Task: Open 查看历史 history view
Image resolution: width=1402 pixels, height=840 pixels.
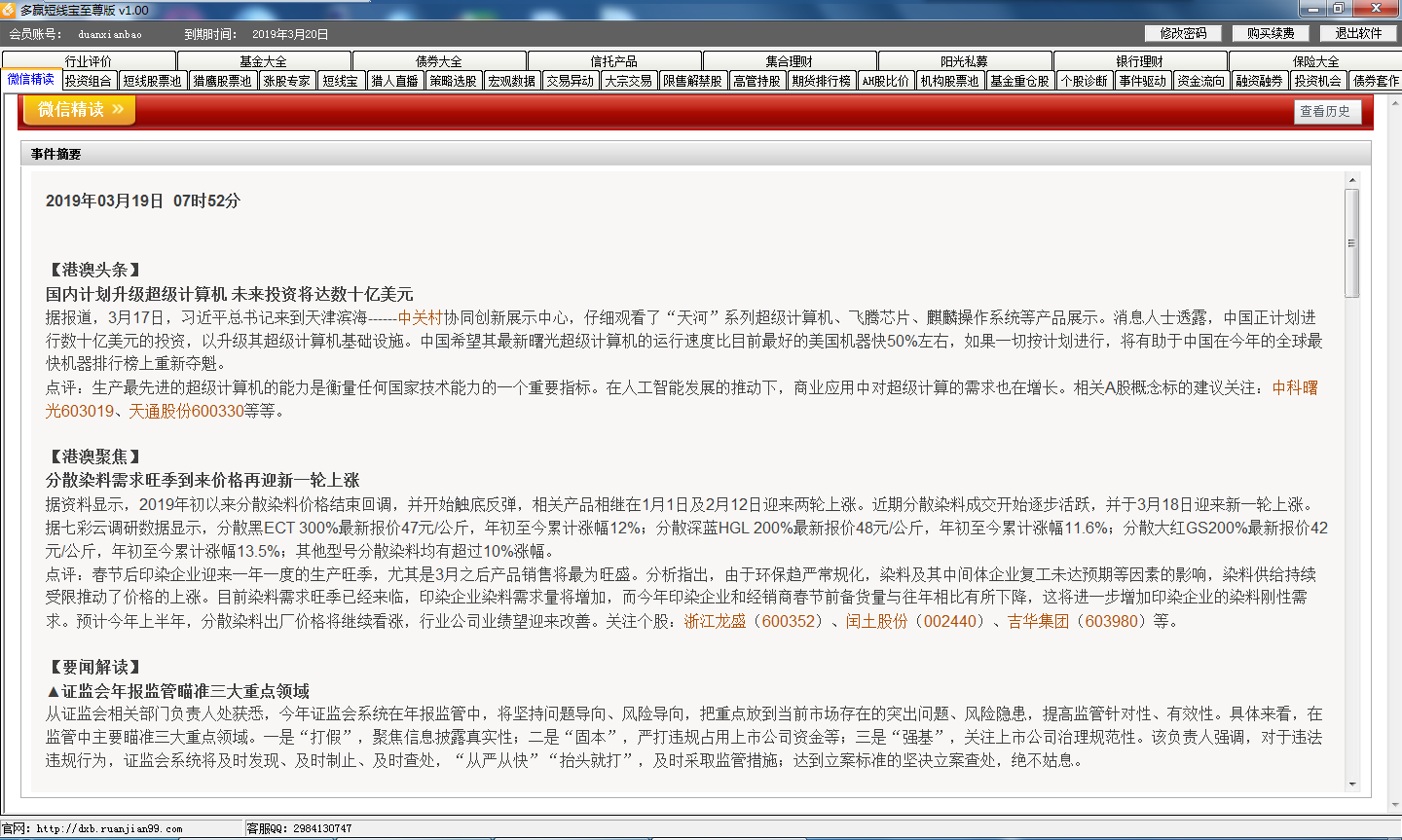Action: coord(1326,111)
